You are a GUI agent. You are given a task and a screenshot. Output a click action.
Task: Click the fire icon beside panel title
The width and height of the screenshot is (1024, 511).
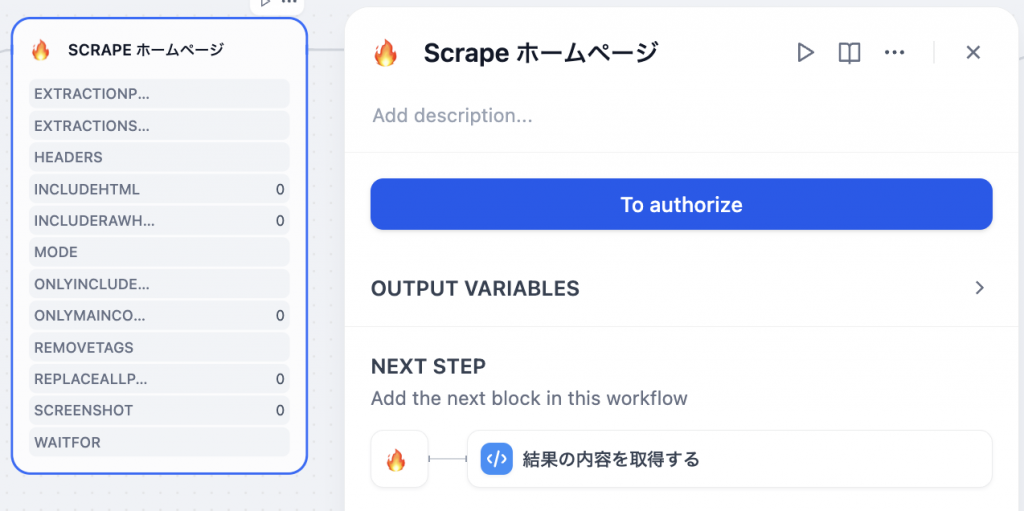[385, 52]
